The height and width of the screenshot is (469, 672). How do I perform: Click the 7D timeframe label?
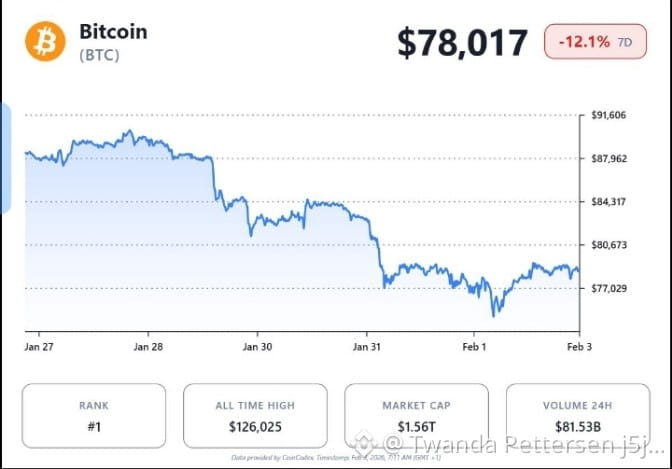624,42
